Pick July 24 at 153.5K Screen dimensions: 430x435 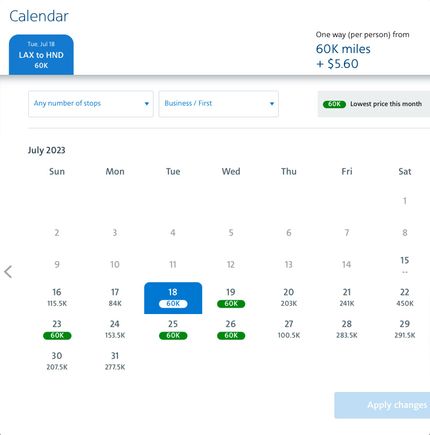pyautogui.click(x=115, y=330)
